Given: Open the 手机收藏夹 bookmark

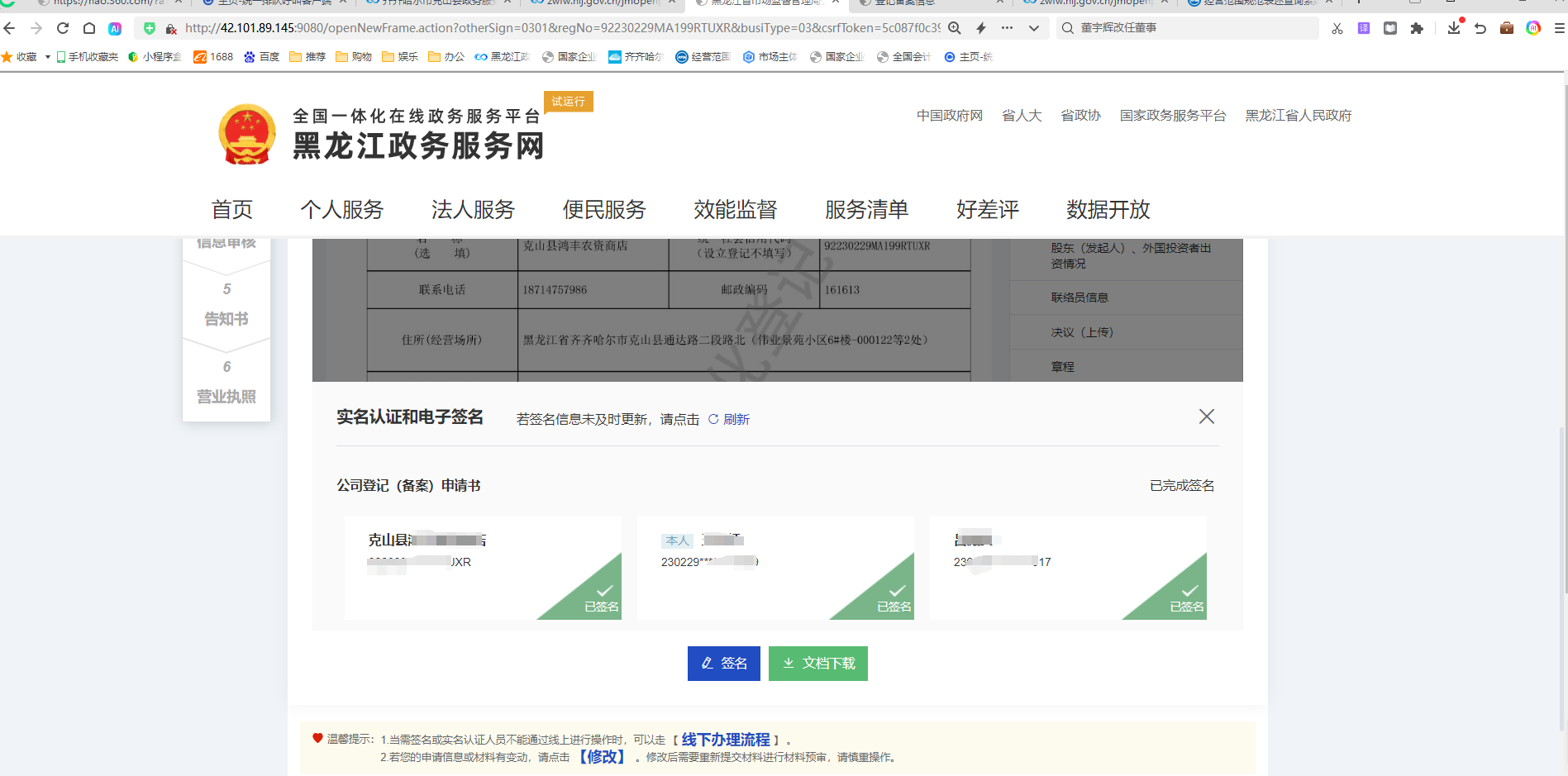Looking at the screenshot, I should point(87,57).
